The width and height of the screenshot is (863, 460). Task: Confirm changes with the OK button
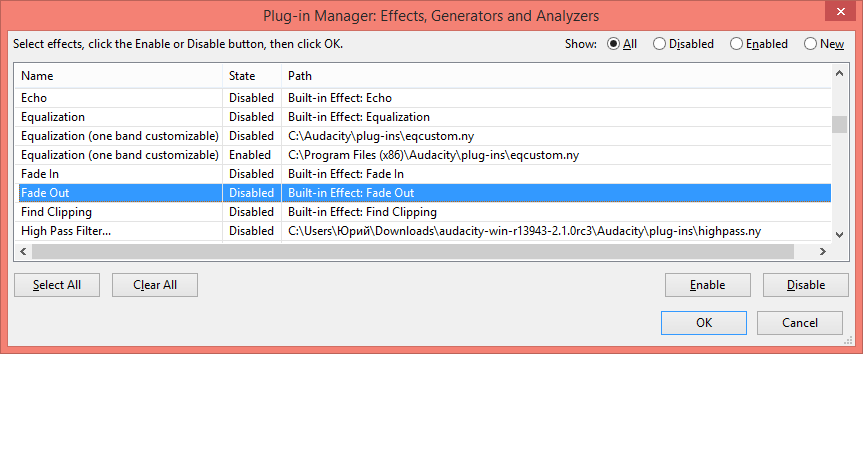[x=703, y=323]
